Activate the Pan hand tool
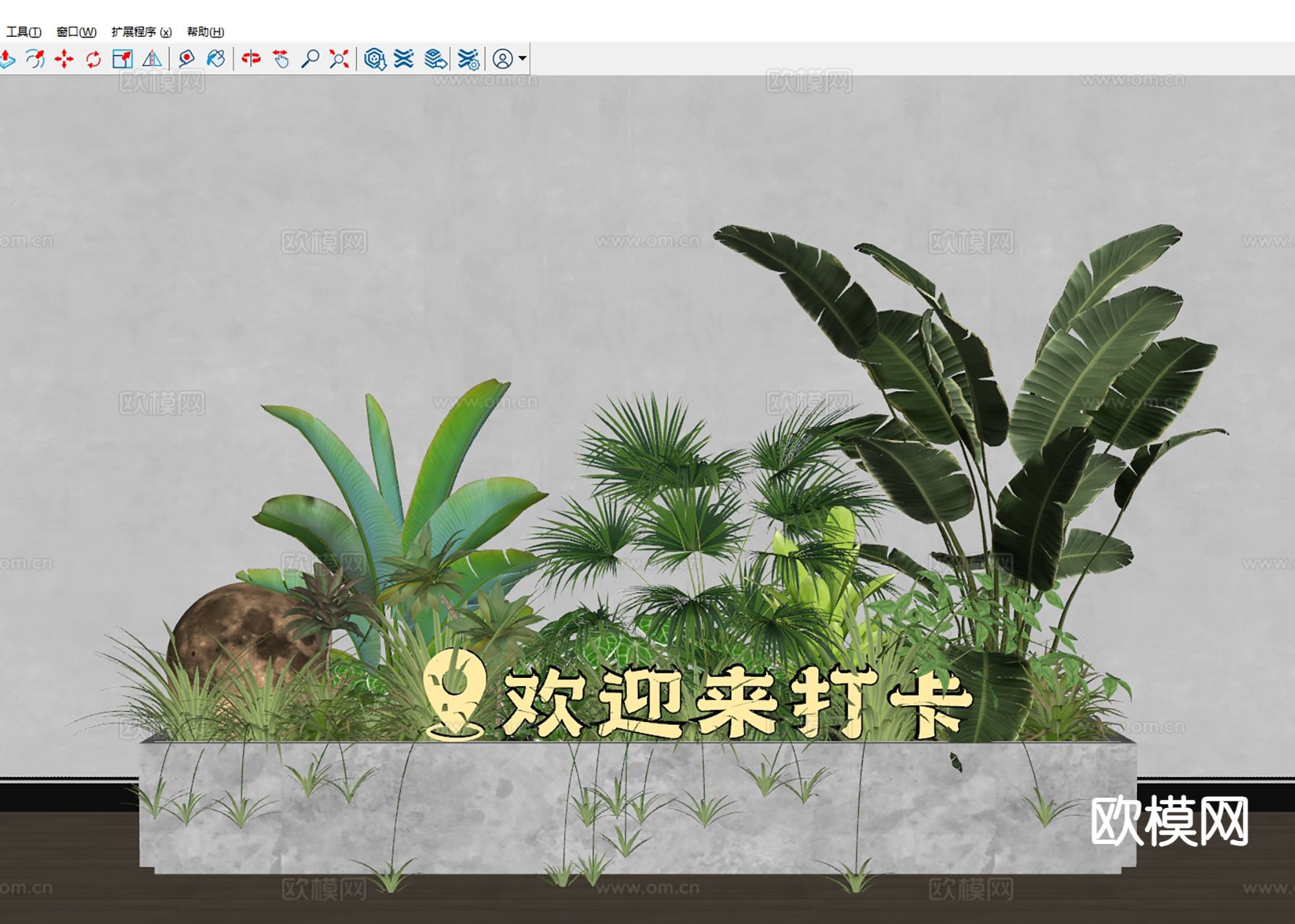1295x924 pixels. 281,59
